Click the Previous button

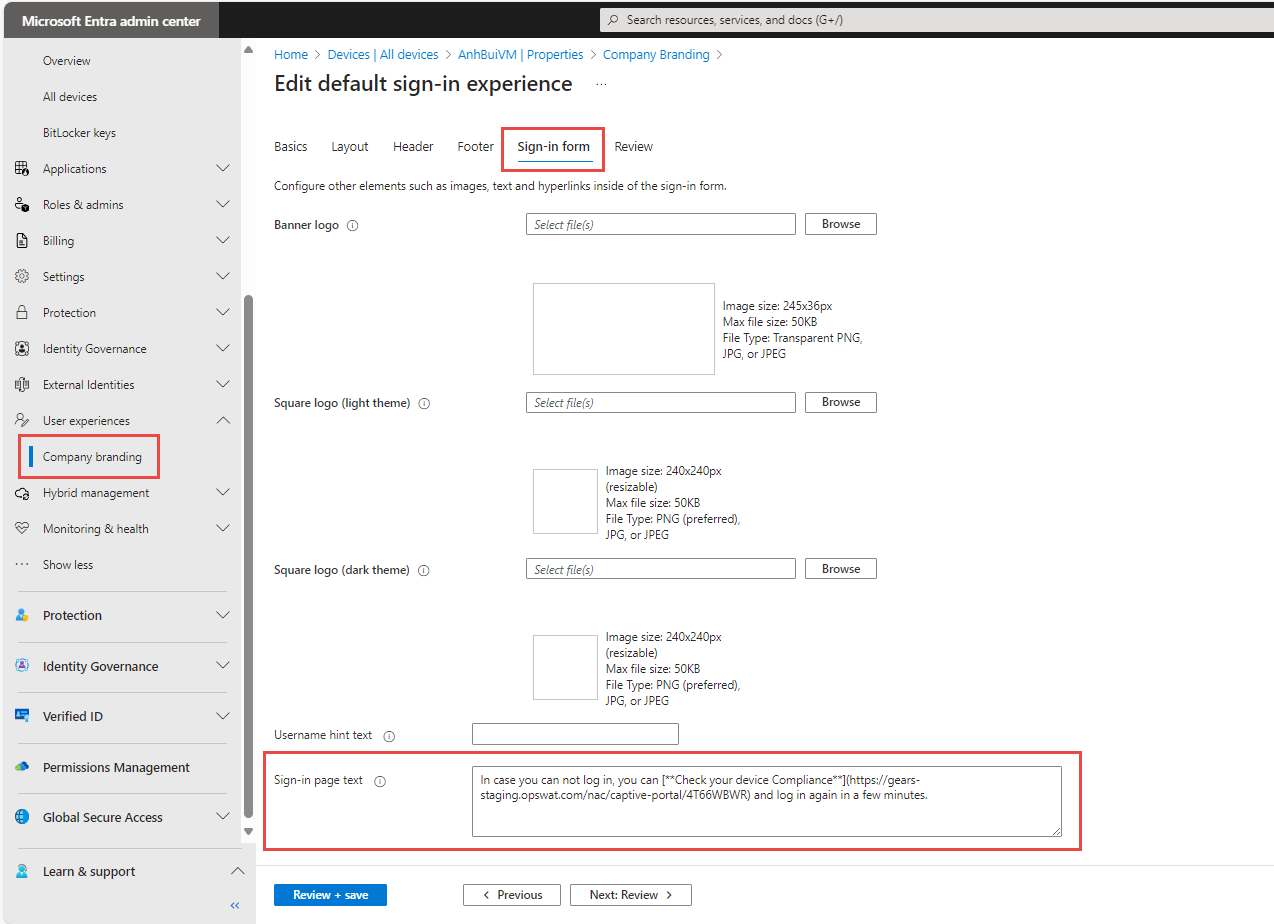[510, 895]
